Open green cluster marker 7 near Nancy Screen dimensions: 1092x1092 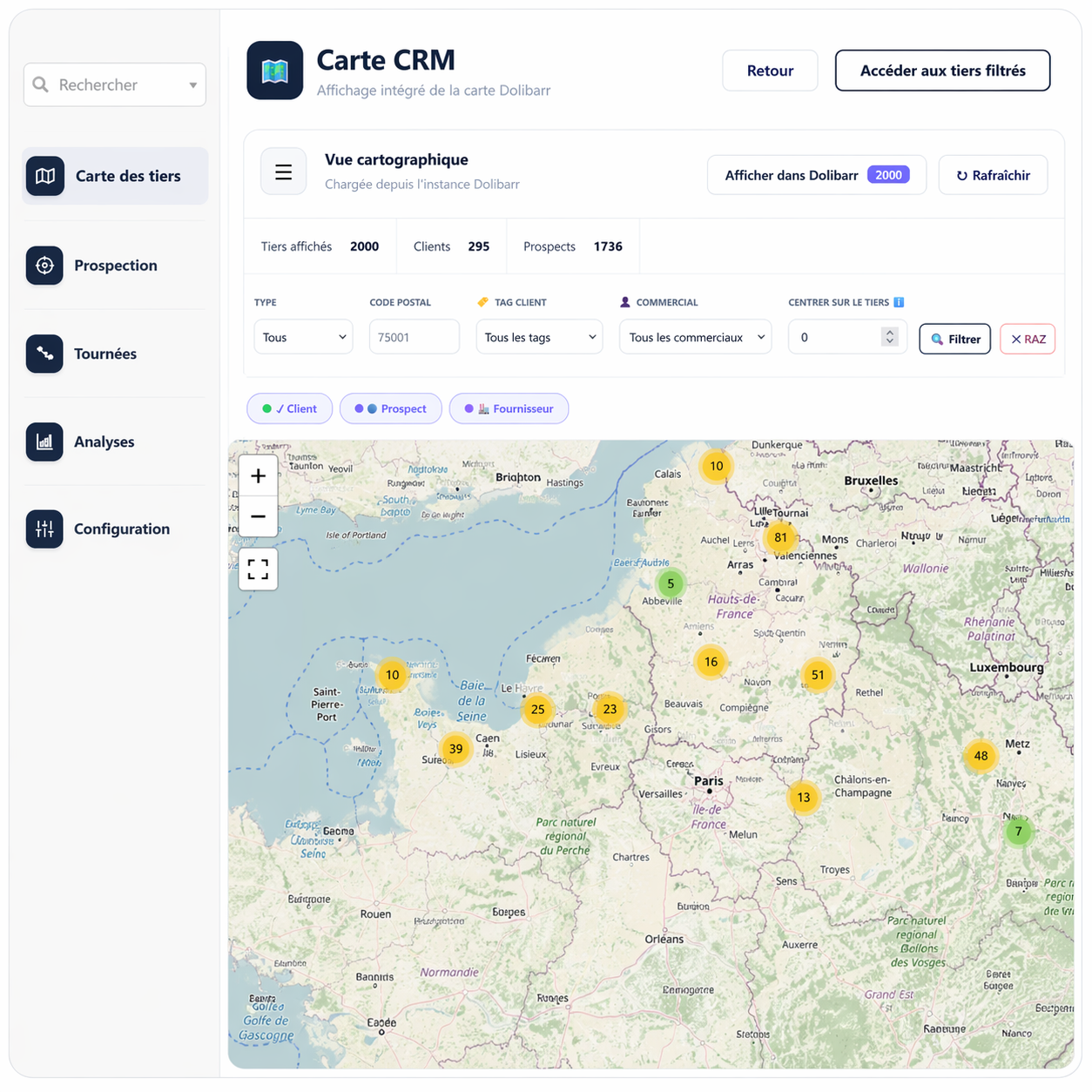(1019, 832)
